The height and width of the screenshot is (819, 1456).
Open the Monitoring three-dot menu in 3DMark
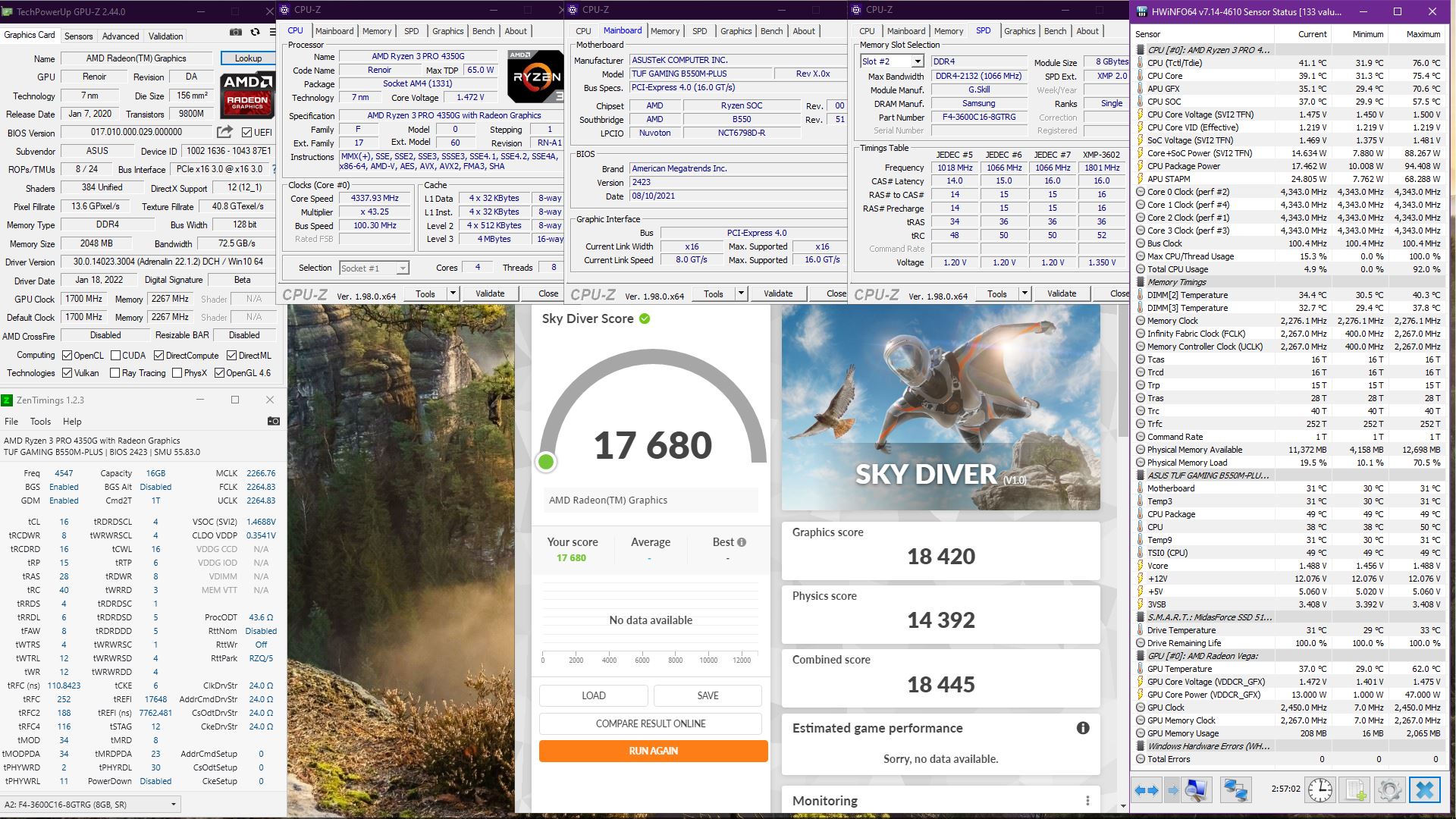tap(1087, 801)
